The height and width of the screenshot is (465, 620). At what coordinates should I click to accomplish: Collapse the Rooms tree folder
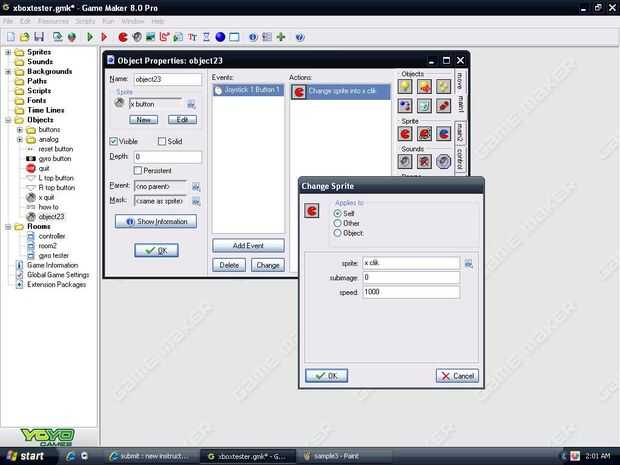pyautogui.click(x=8, y=227)
